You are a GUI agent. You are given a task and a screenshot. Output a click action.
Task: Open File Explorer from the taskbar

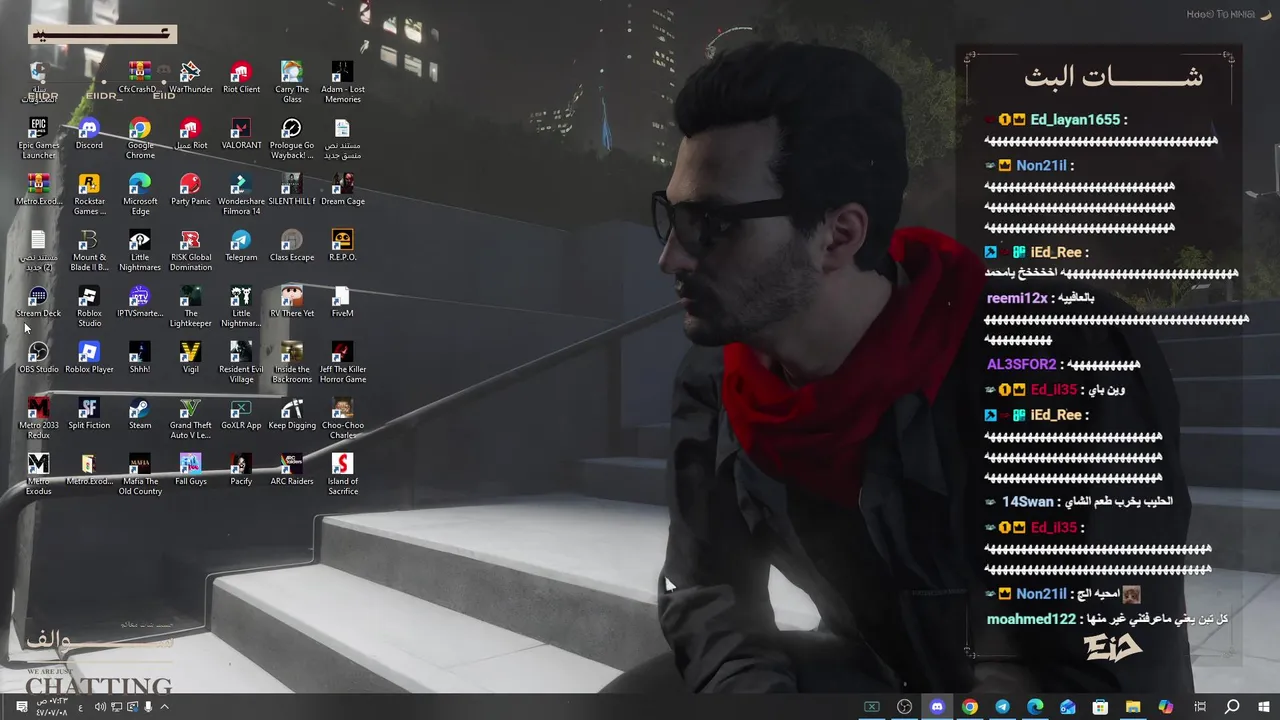tap(1133, 707)
